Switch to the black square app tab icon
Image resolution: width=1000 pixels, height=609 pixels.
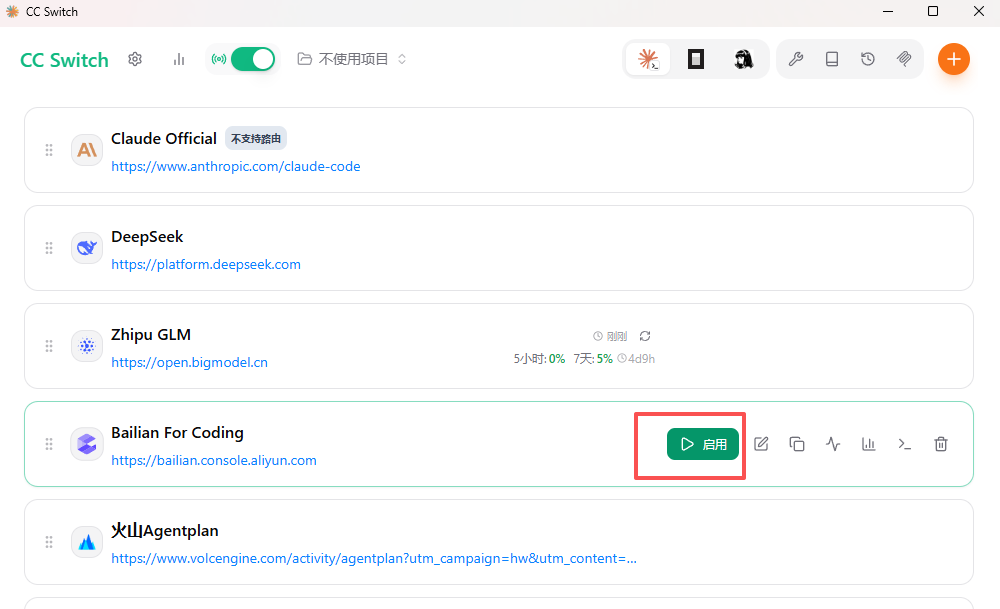tap(696, 59)
